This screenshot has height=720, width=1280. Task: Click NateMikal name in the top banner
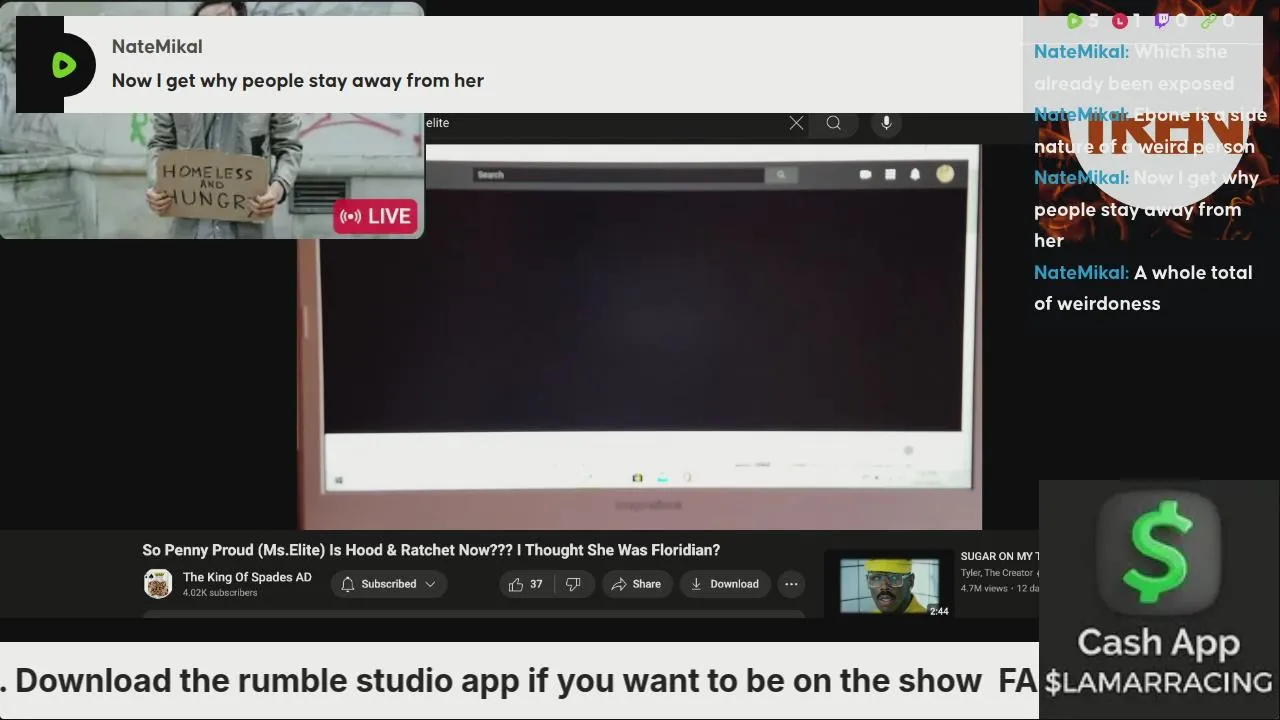(157, 47)
